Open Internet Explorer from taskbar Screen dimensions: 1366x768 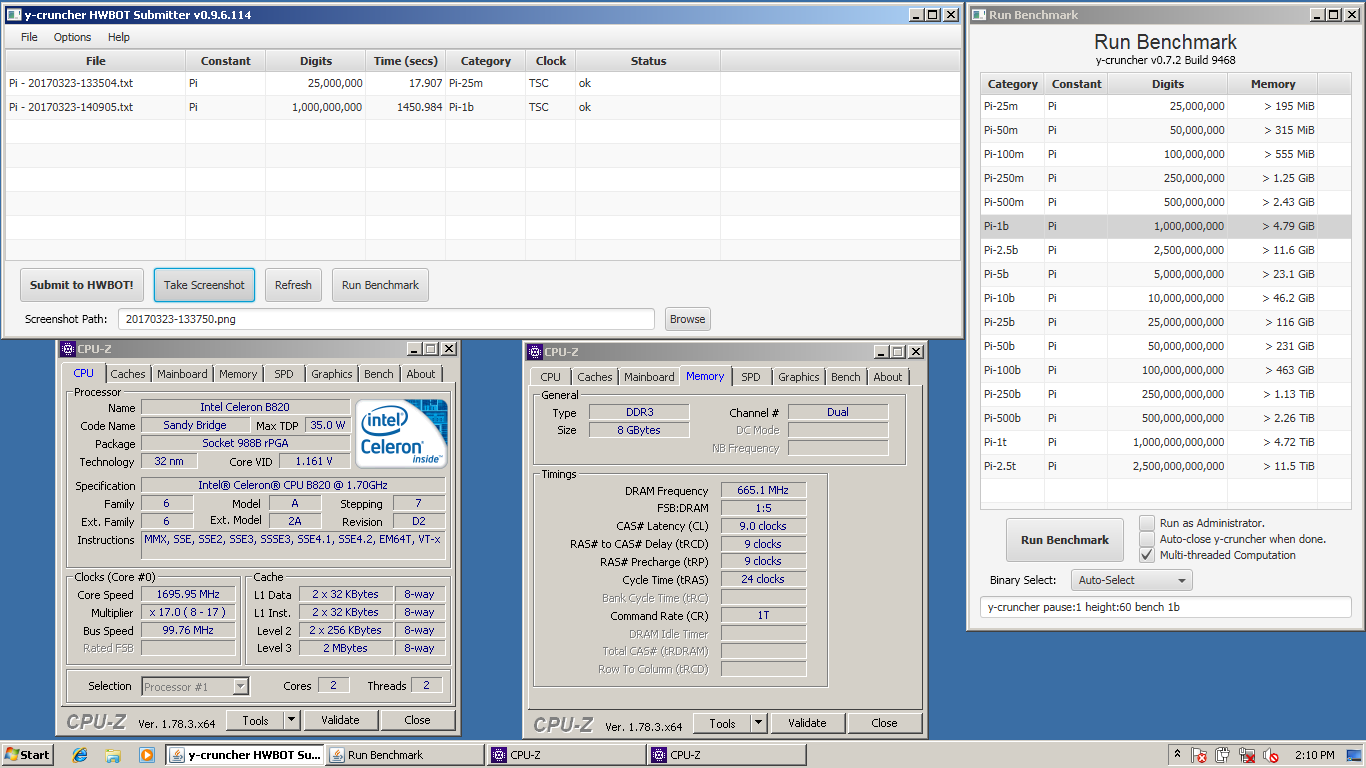(x=80, y=755)
